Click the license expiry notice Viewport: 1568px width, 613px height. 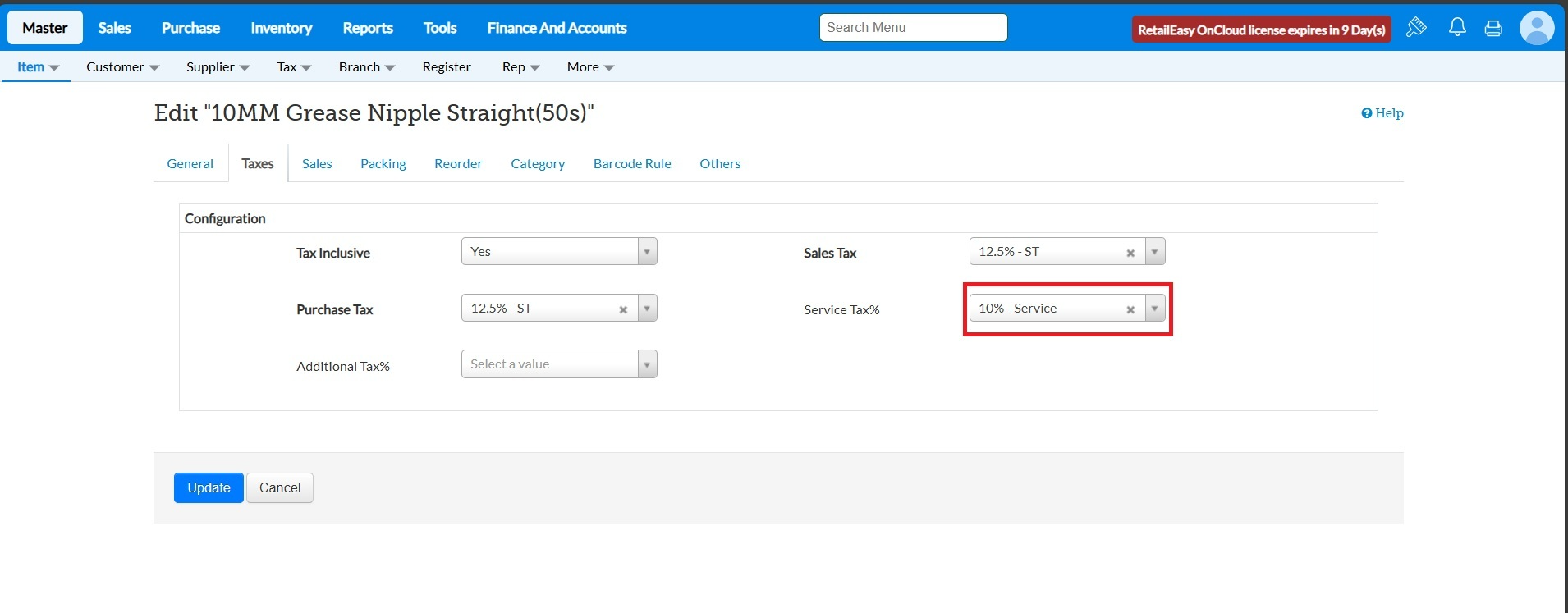pyautogui.click(x=1261, y=30)
